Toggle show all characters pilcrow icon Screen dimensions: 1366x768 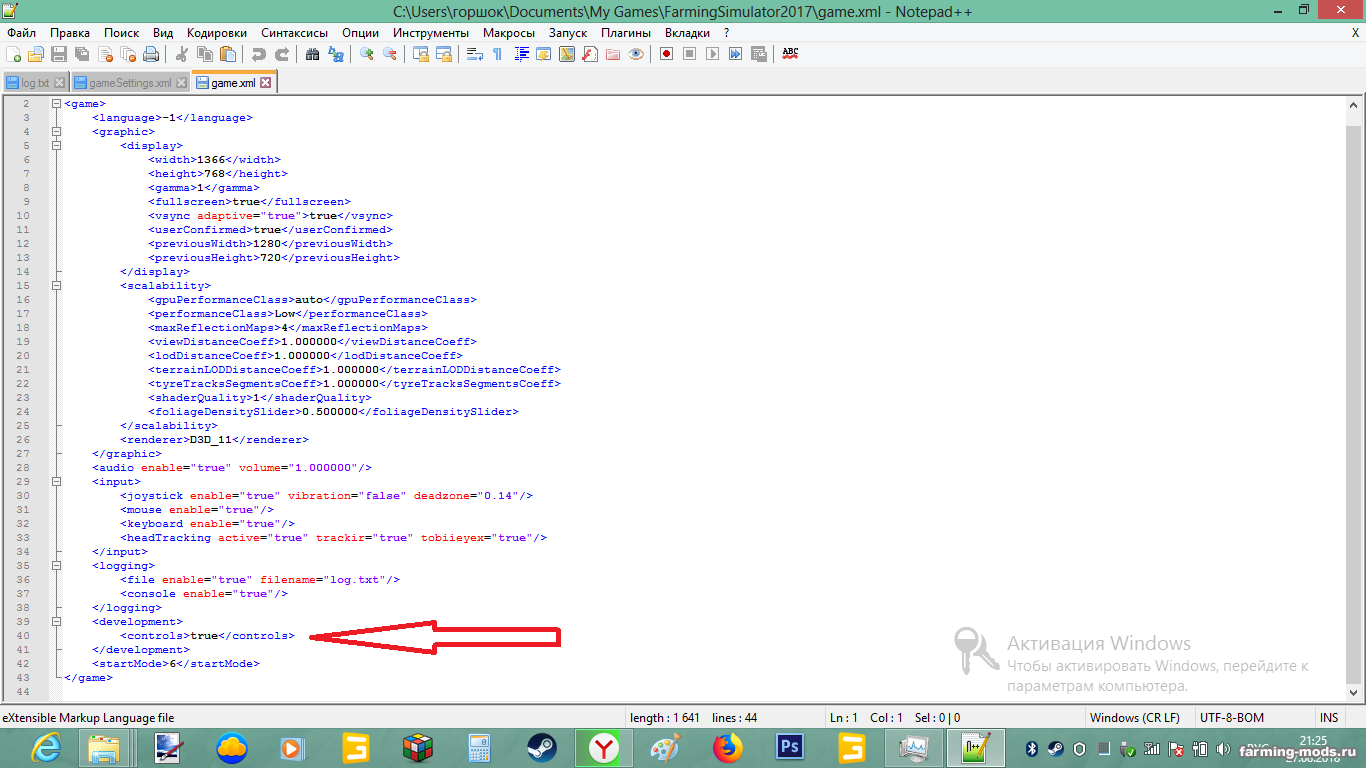(497, 54)
